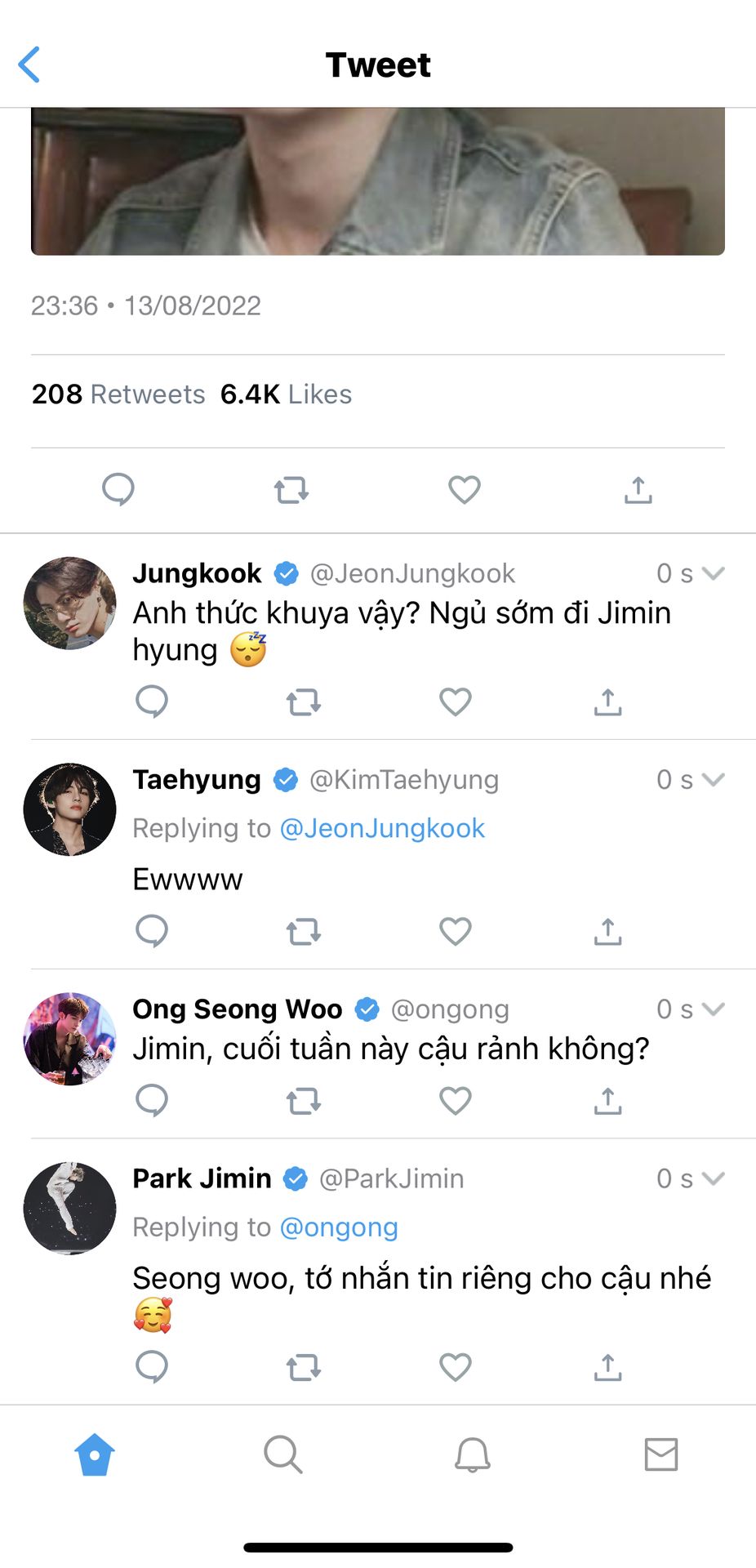Retweet the main tweet
The height and width of the screenshot is (1568, 756).
point(291,490)
